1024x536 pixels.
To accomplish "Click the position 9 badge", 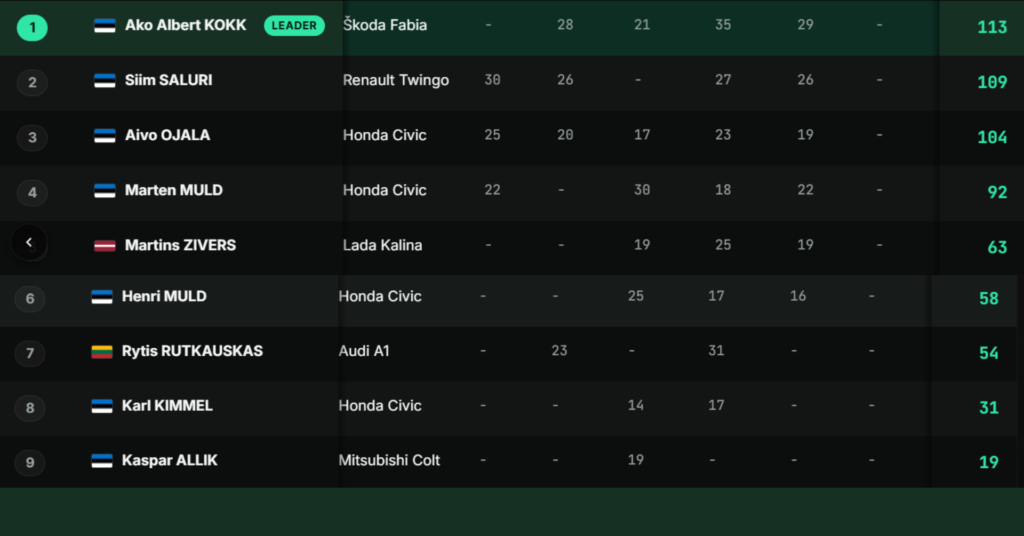I will 30,462.
